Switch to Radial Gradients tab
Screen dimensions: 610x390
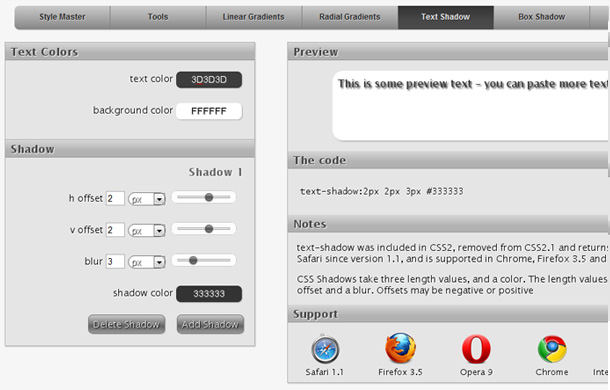[350, 17]
